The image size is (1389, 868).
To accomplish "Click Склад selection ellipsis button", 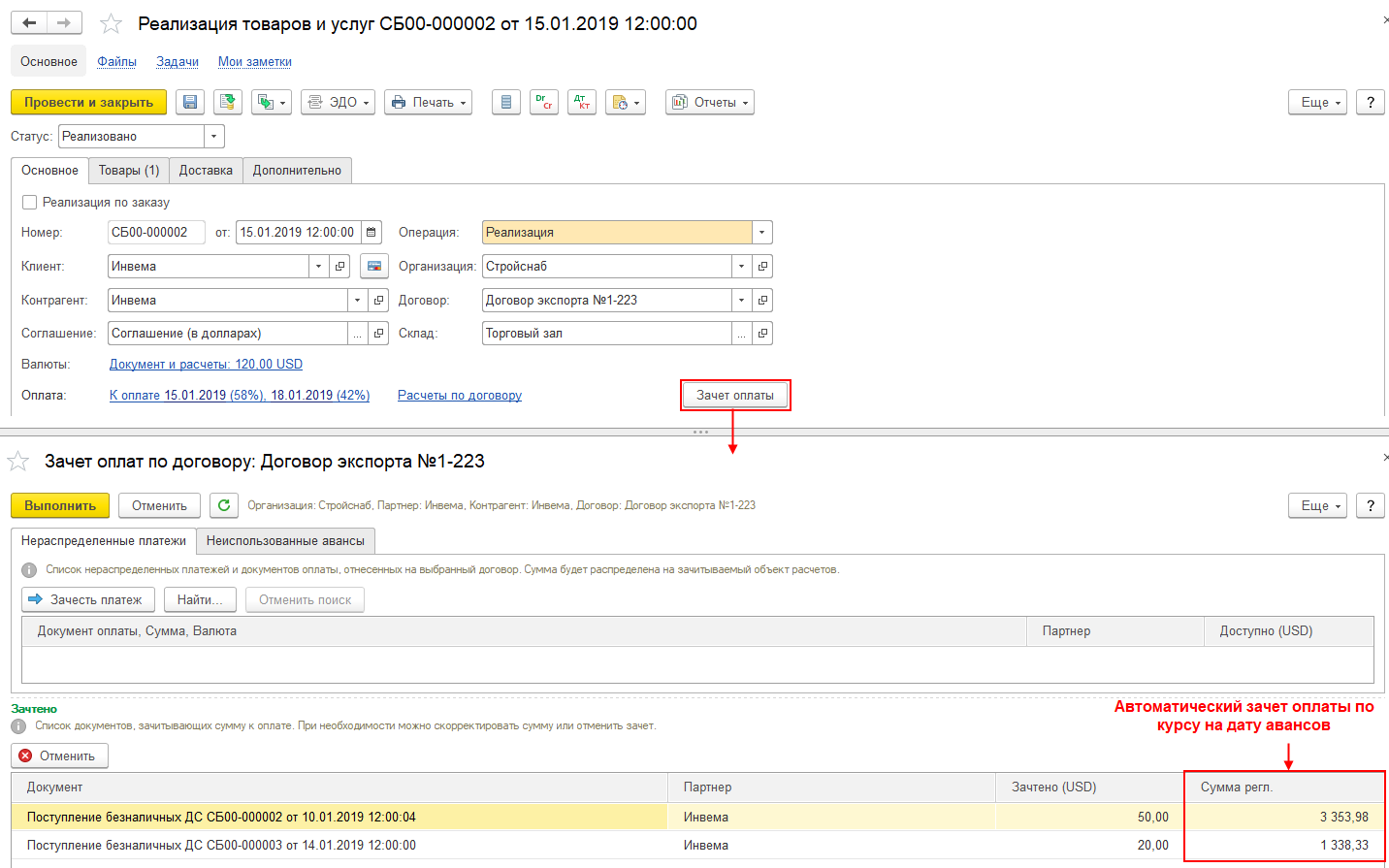I will coord(742,333).
